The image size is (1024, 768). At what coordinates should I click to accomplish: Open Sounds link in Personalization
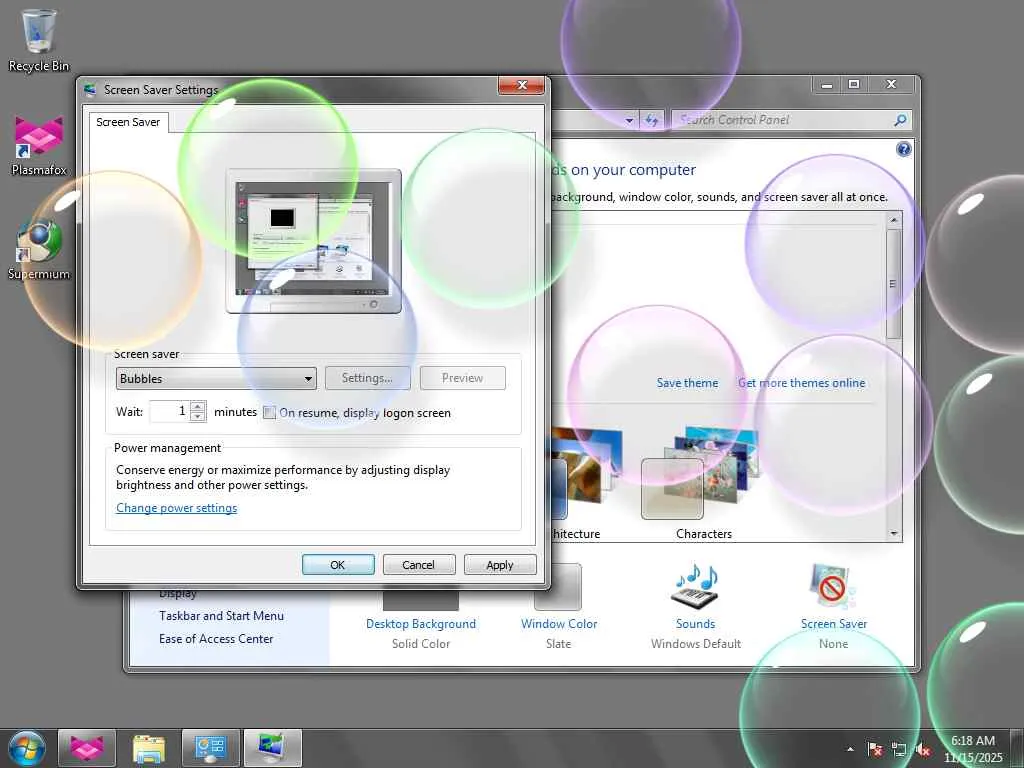tap(696, 624)
